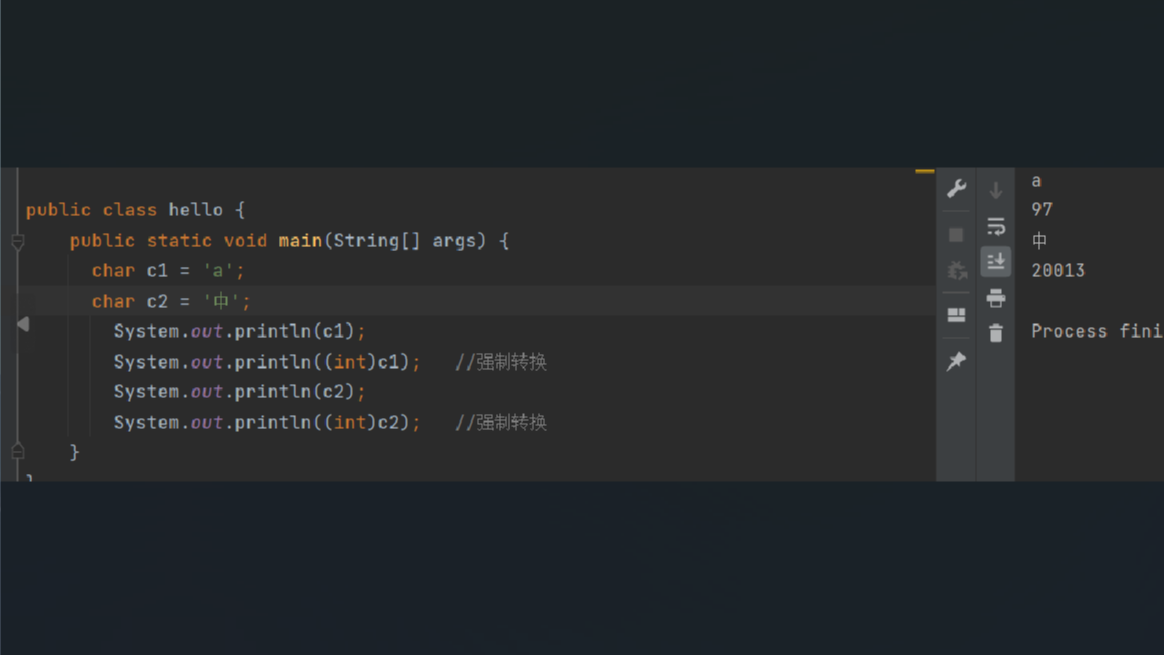Click the yellow warning stripe marker
Viewport: 1164px width, 655px height.
[x=925, y=172]
